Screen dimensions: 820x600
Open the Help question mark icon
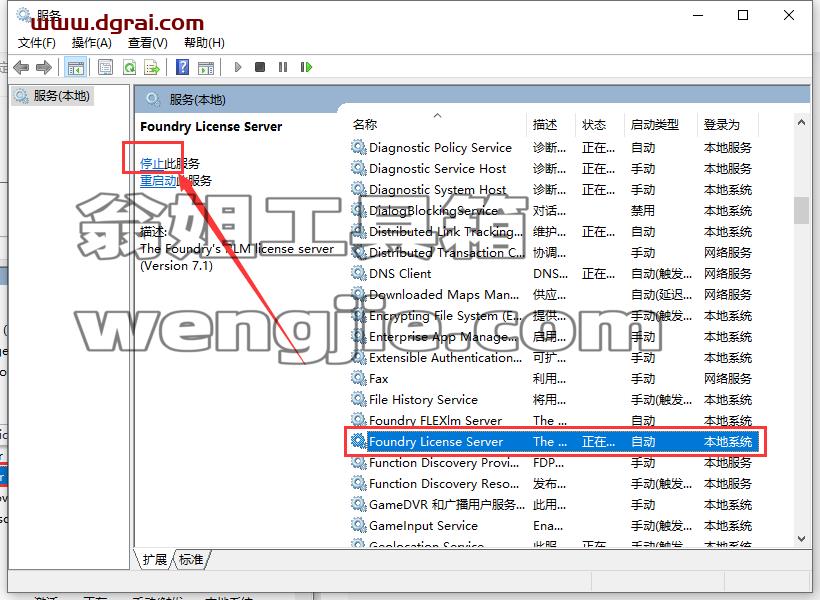point(183,67)
